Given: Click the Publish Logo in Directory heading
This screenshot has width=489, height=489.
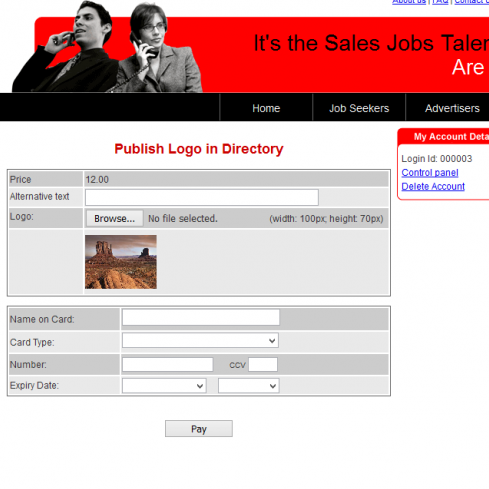Looking at the screenshot, I should [x=199, y=149].
